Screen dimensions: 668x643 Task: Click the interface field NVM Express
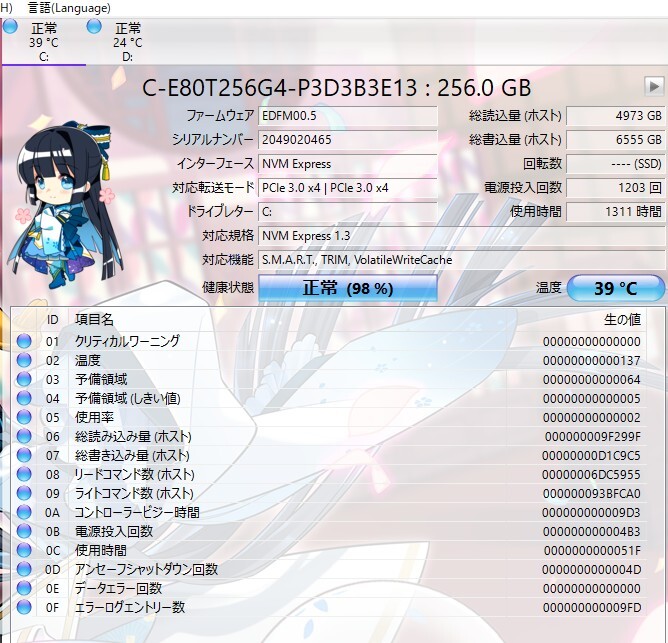pyautogui.click(x=348, y=164)
